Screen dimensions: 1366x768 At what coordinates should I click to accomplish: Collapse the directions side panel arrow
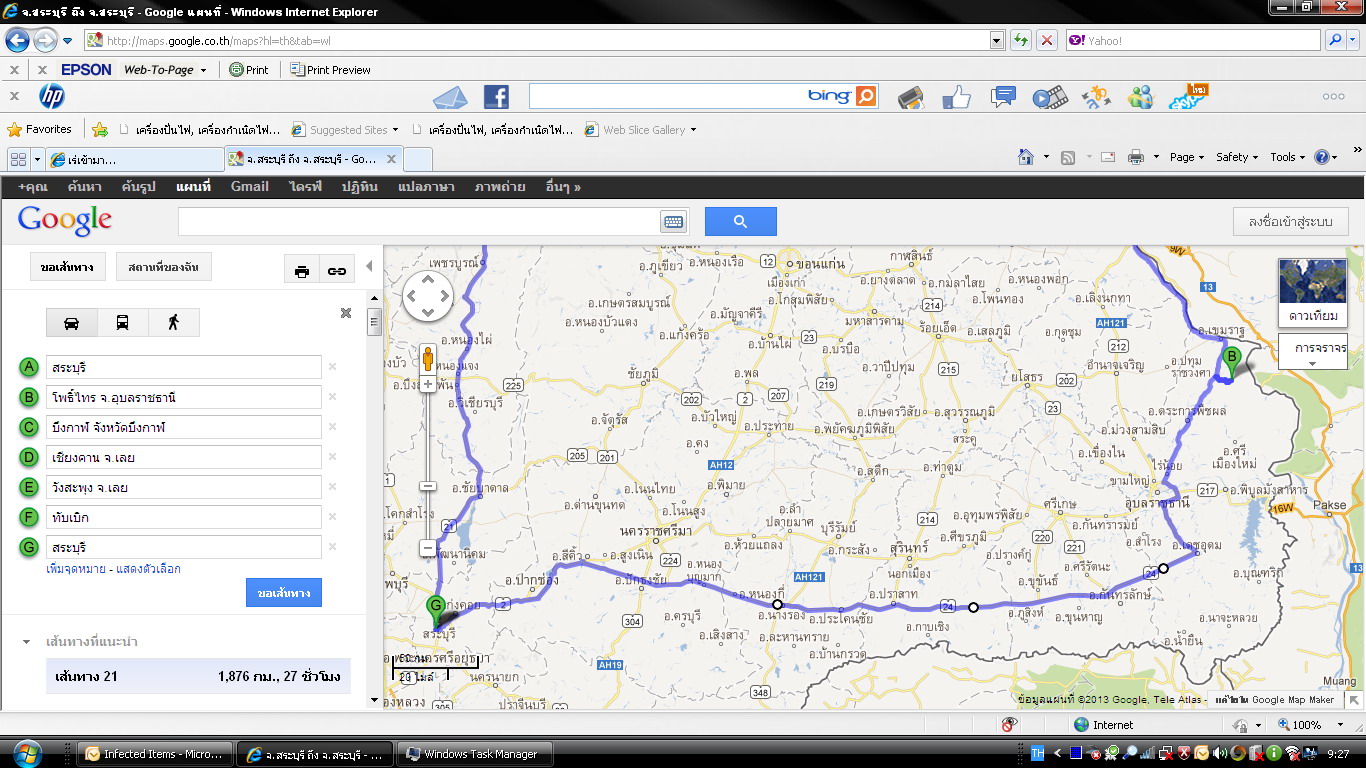pyautogui.click(x=369, y=266)
